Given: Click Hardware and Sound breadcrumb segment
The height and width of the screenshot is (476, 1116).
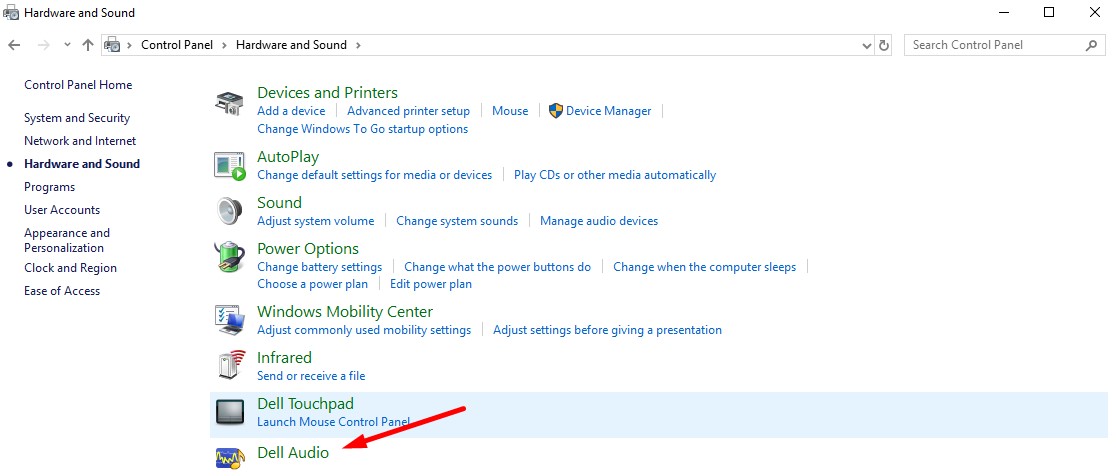Looking at the screenshot, I should point(291,45).
